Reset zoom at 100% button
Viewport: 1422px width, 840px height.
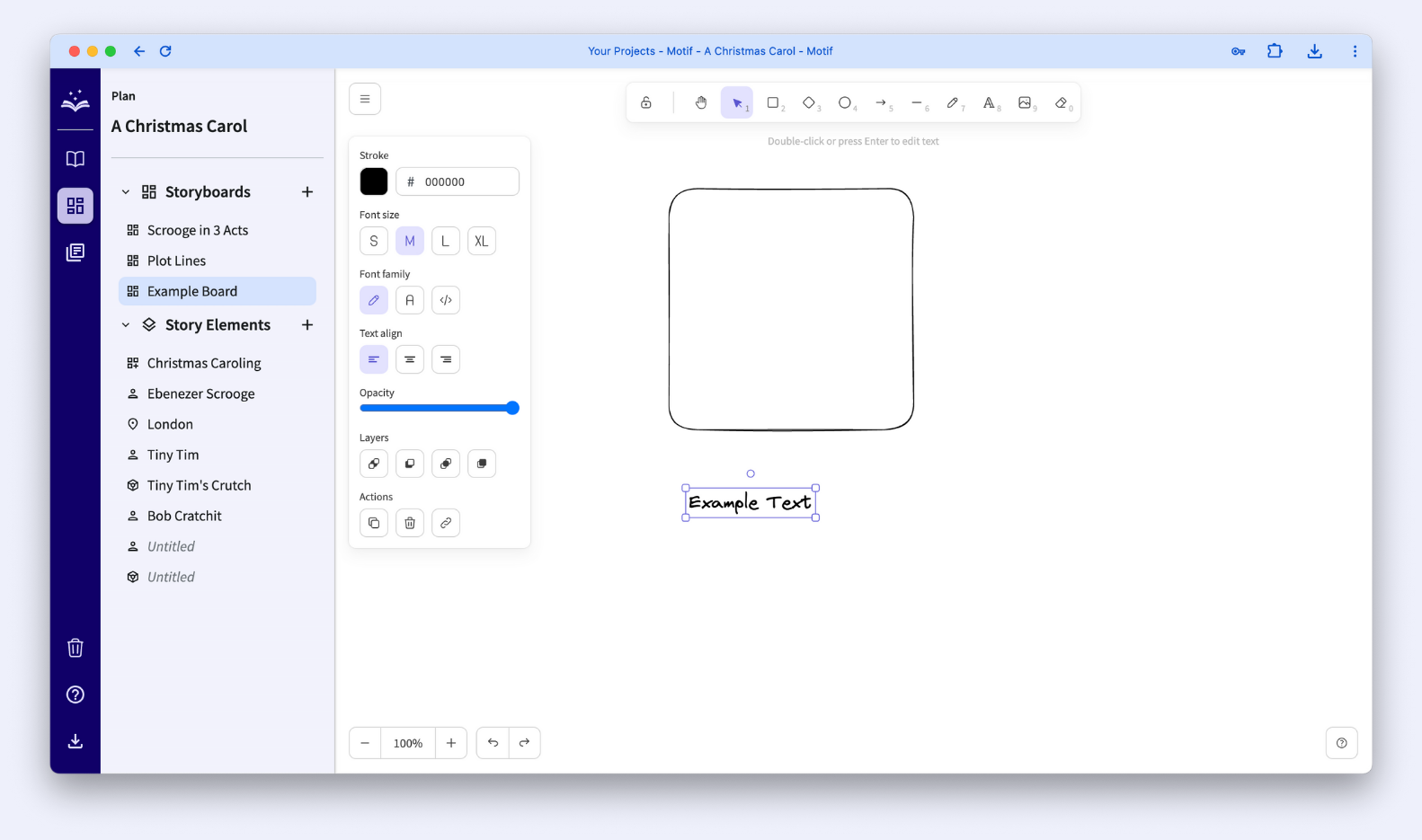pos(408,743)
